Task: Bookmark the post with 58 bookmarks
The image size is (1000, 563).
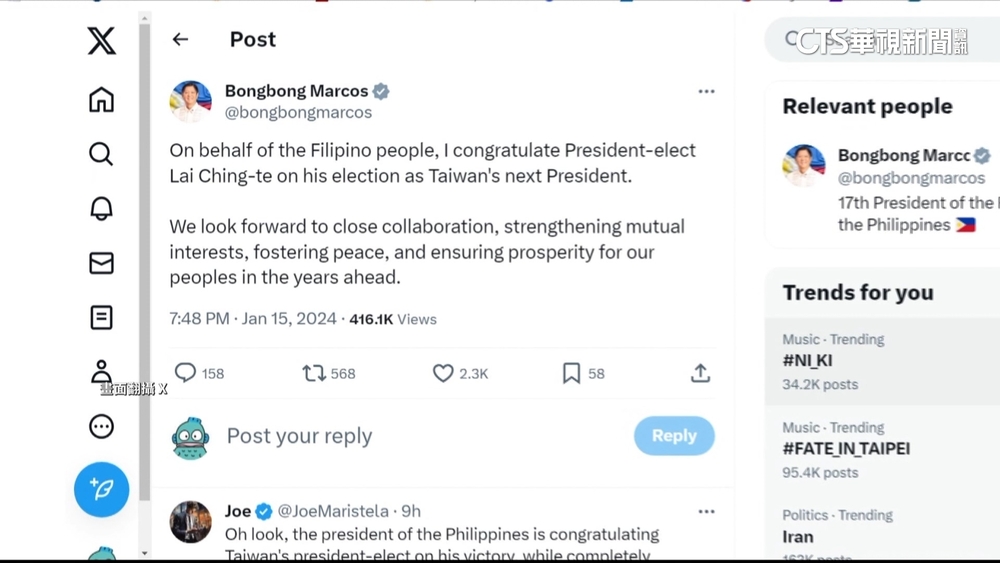Action: [571, 373]
